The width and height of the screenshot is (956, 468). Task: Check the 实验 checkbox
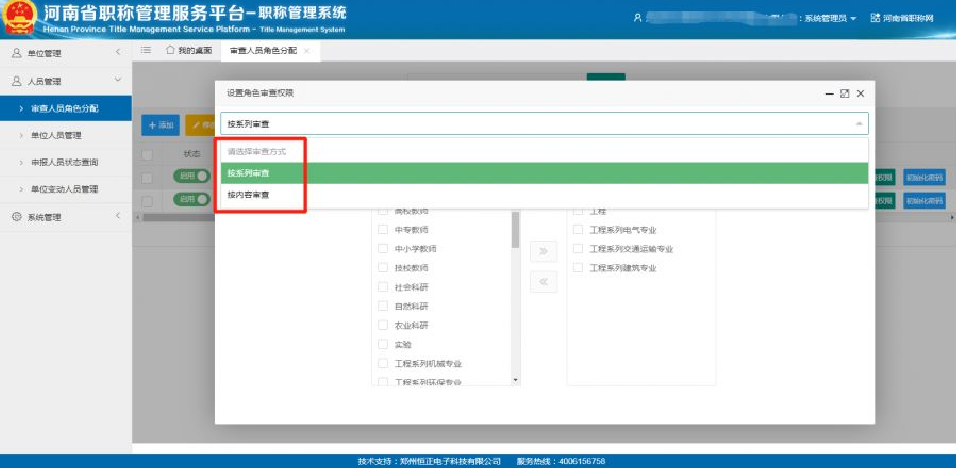click(x=383, y=344)
